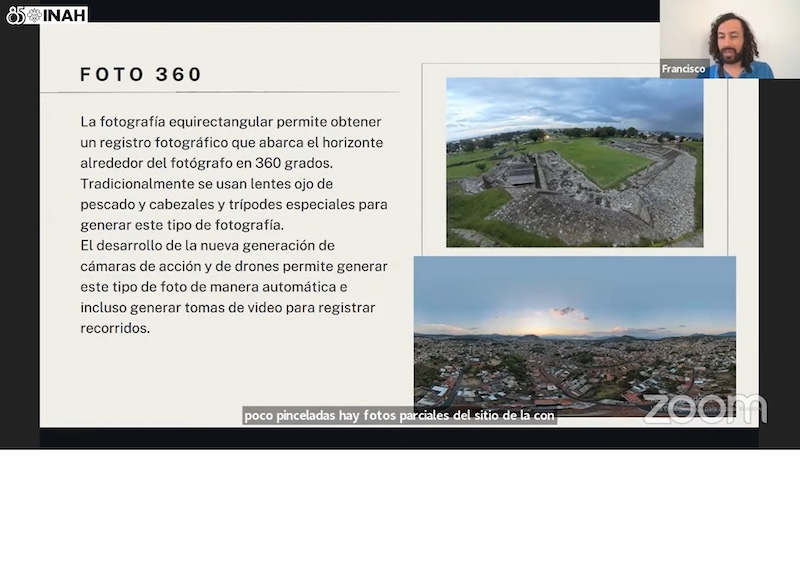
Task: Click the caption 'poco pinceladas hay fotos parciales'
Action: click(x=347, y=416)
